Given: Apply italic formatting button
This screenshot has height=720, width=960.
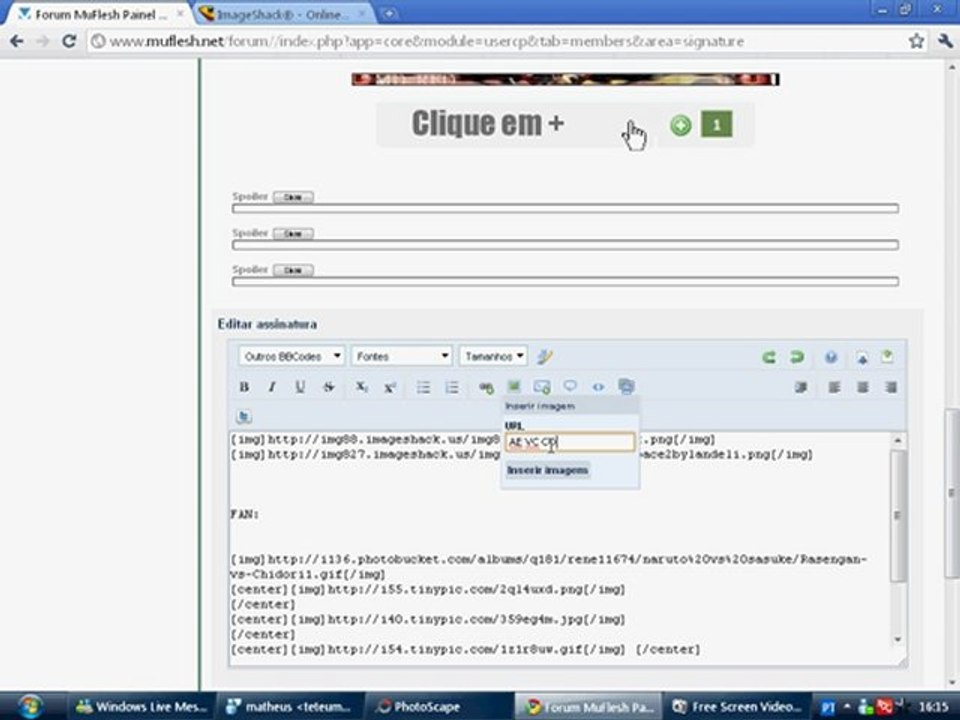Looking at the screenshot, I should [272, 387].
